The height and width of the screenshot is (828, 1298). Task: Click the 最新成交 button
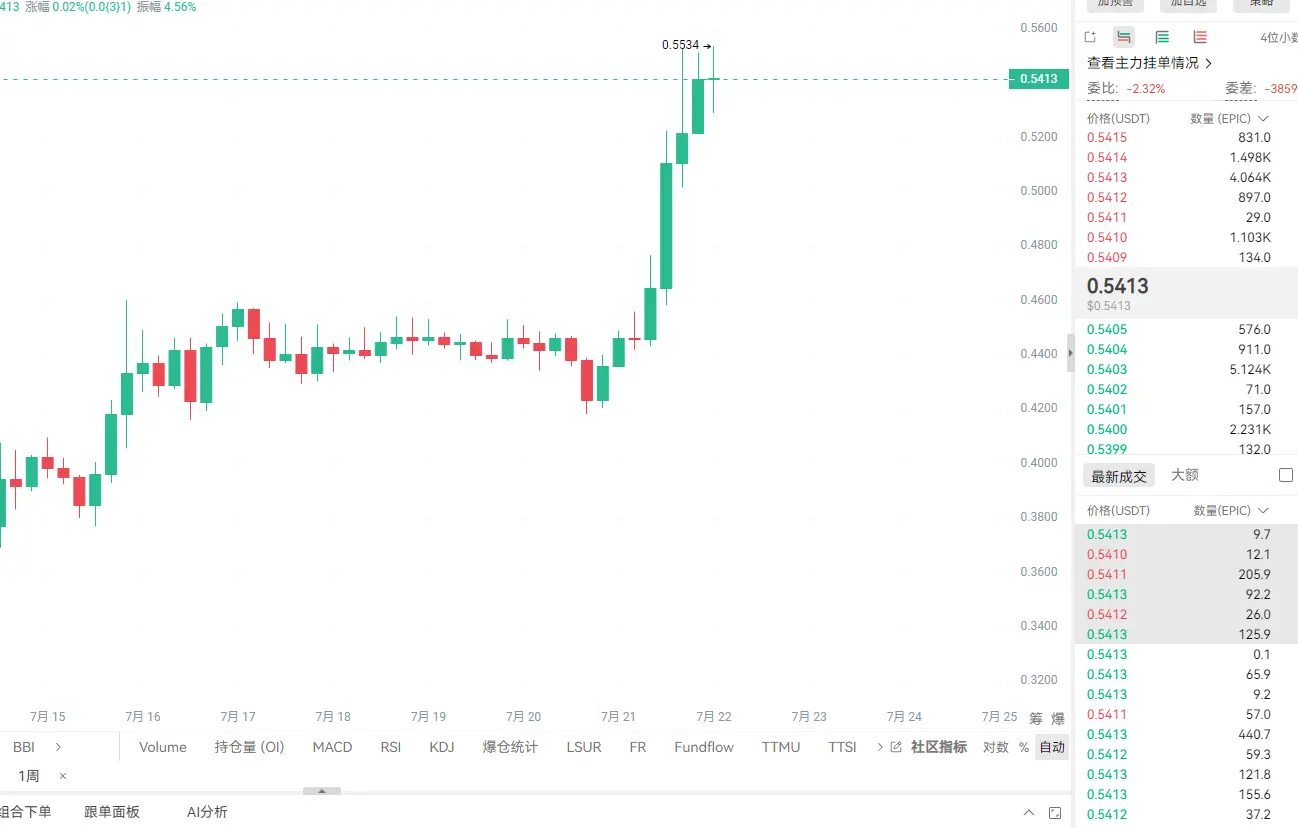point(1119,476)
